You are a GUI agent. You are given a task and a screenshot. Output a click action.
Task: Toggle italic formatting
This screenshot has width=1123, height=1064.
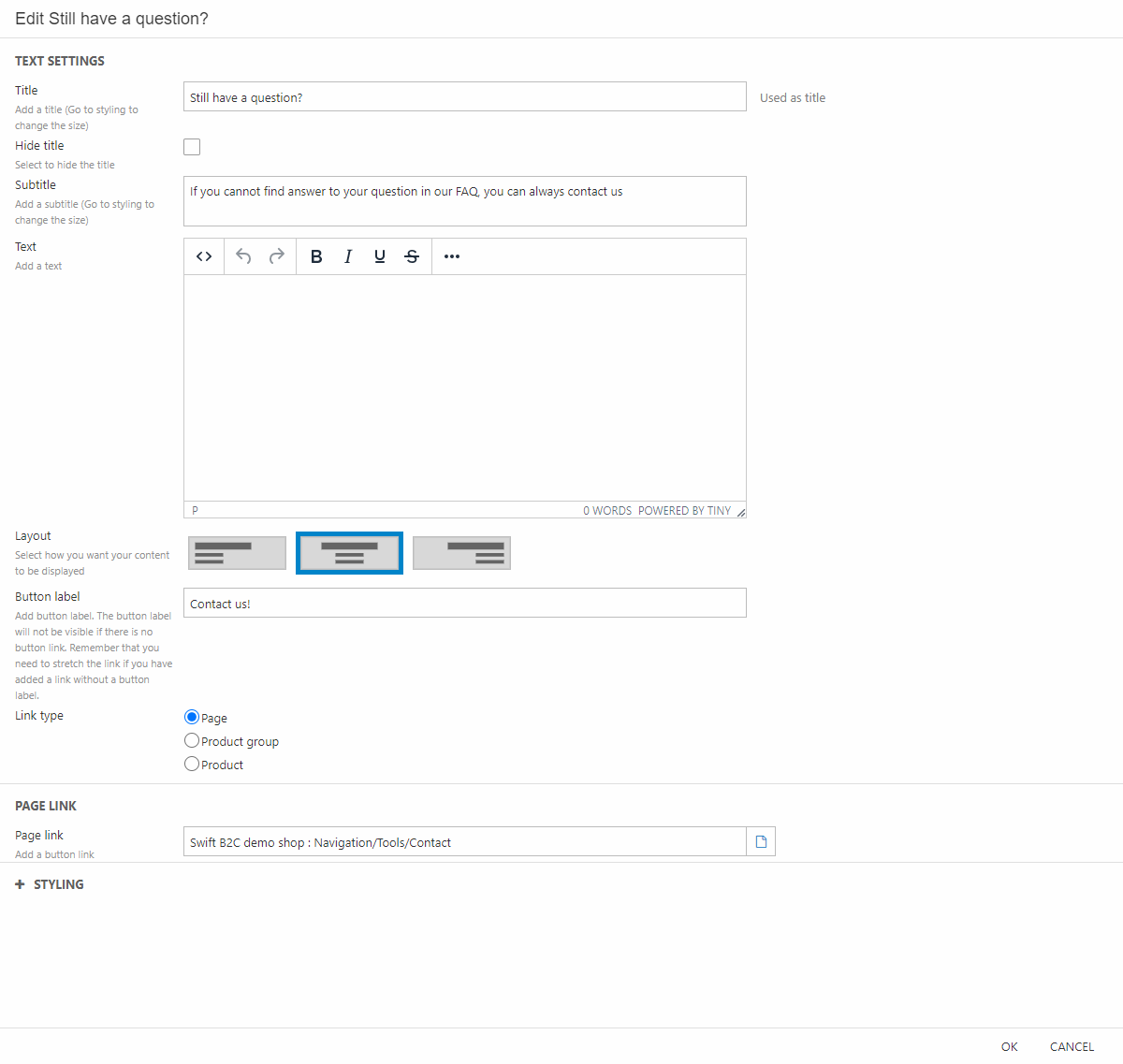tap(348, 256)
